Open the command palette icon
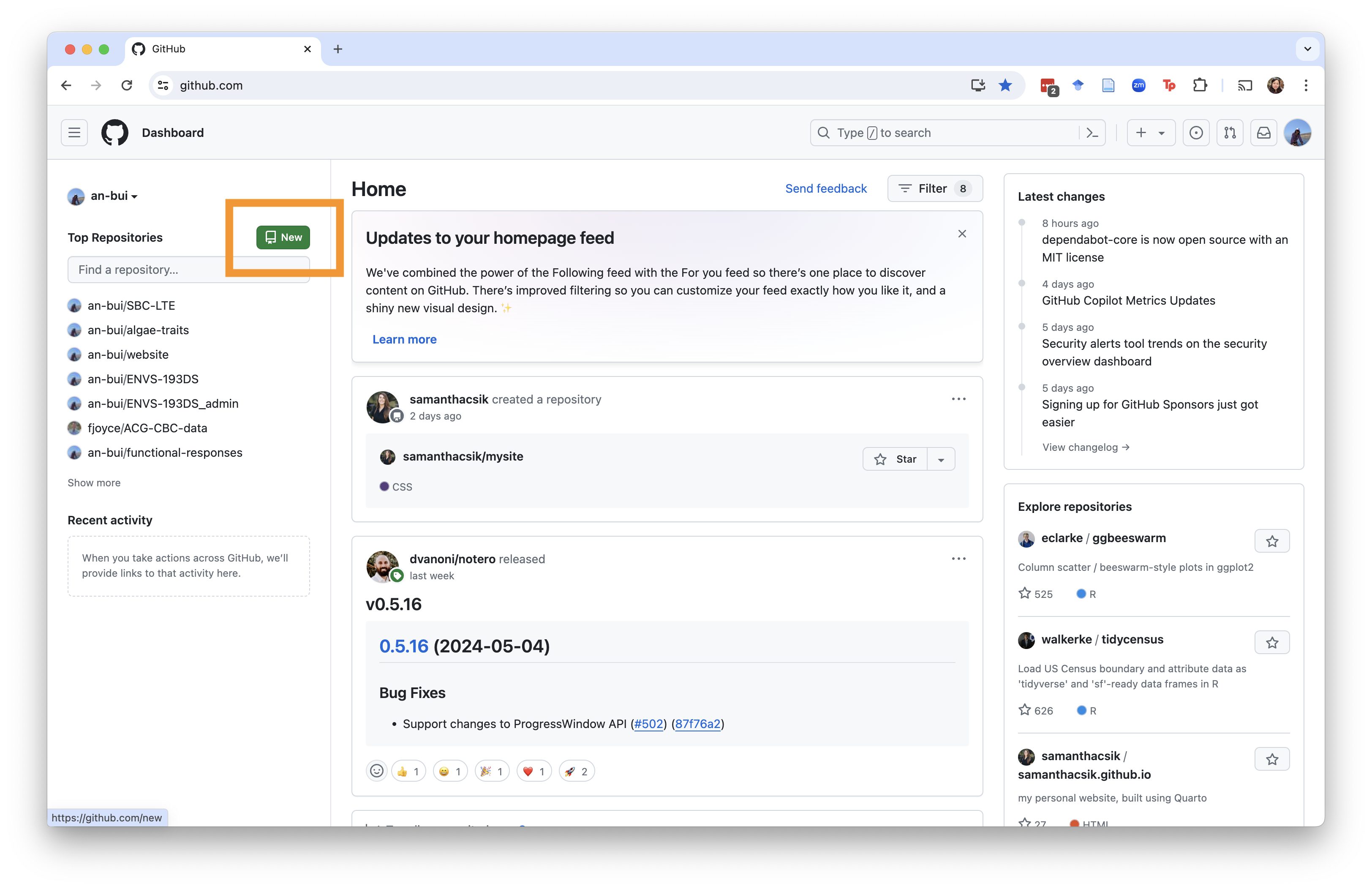This screenshot has height=889, width=1372. (1092, 133)
